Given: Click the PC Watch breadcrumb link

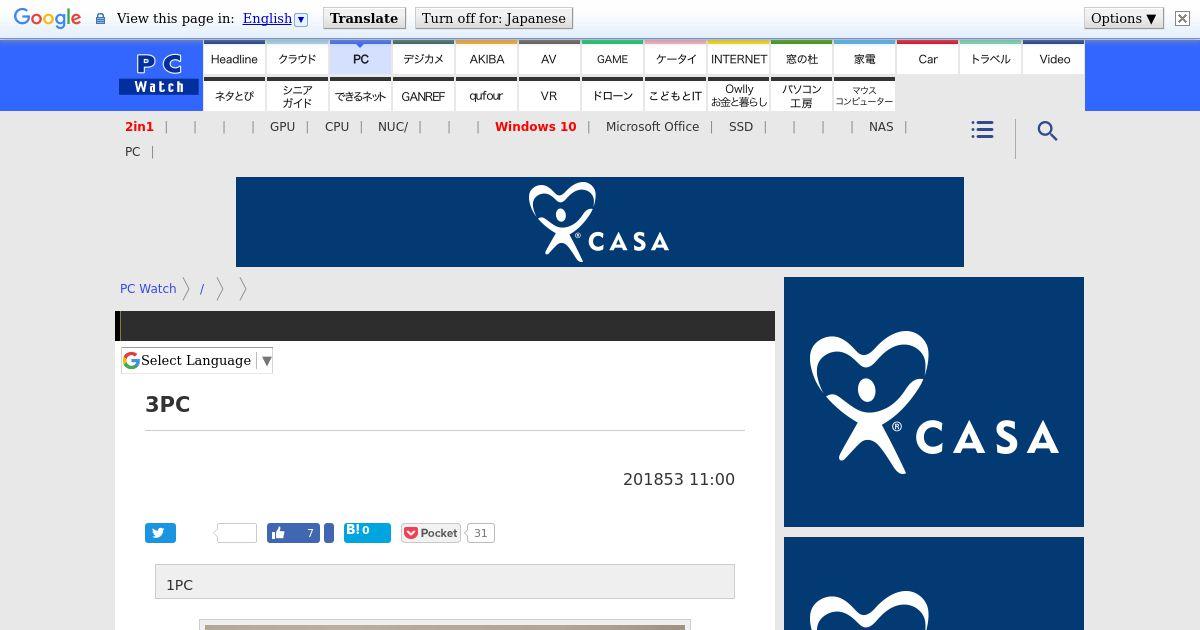Looking at the screenshot, I should 148,288.
